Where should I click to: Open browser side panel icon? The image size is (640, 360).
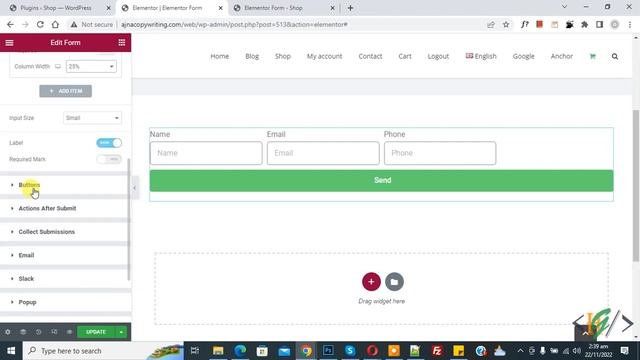(x=600, y=24)
